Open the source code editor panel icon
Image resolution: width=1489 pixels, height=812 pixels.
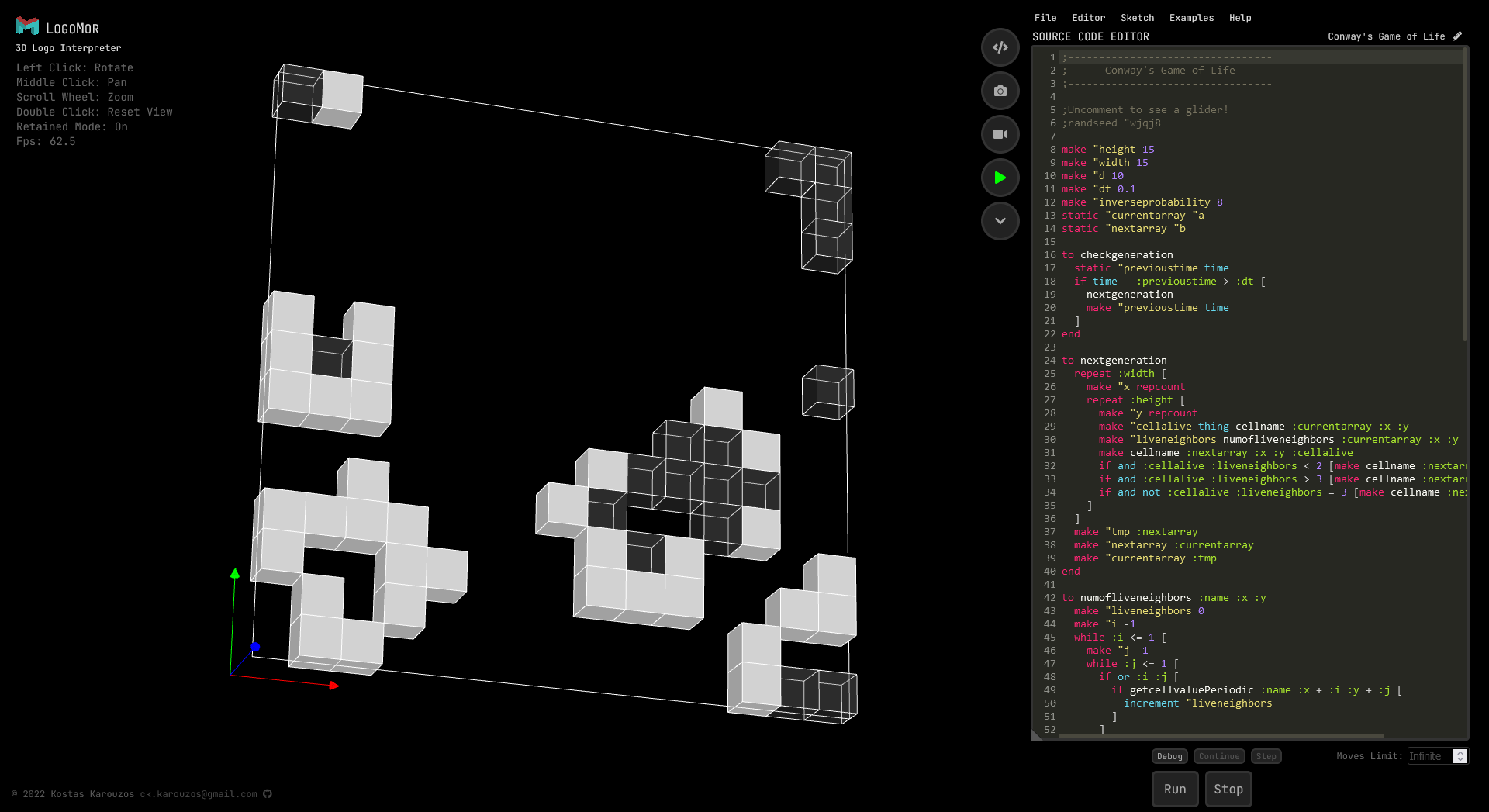click(1000, 47)
